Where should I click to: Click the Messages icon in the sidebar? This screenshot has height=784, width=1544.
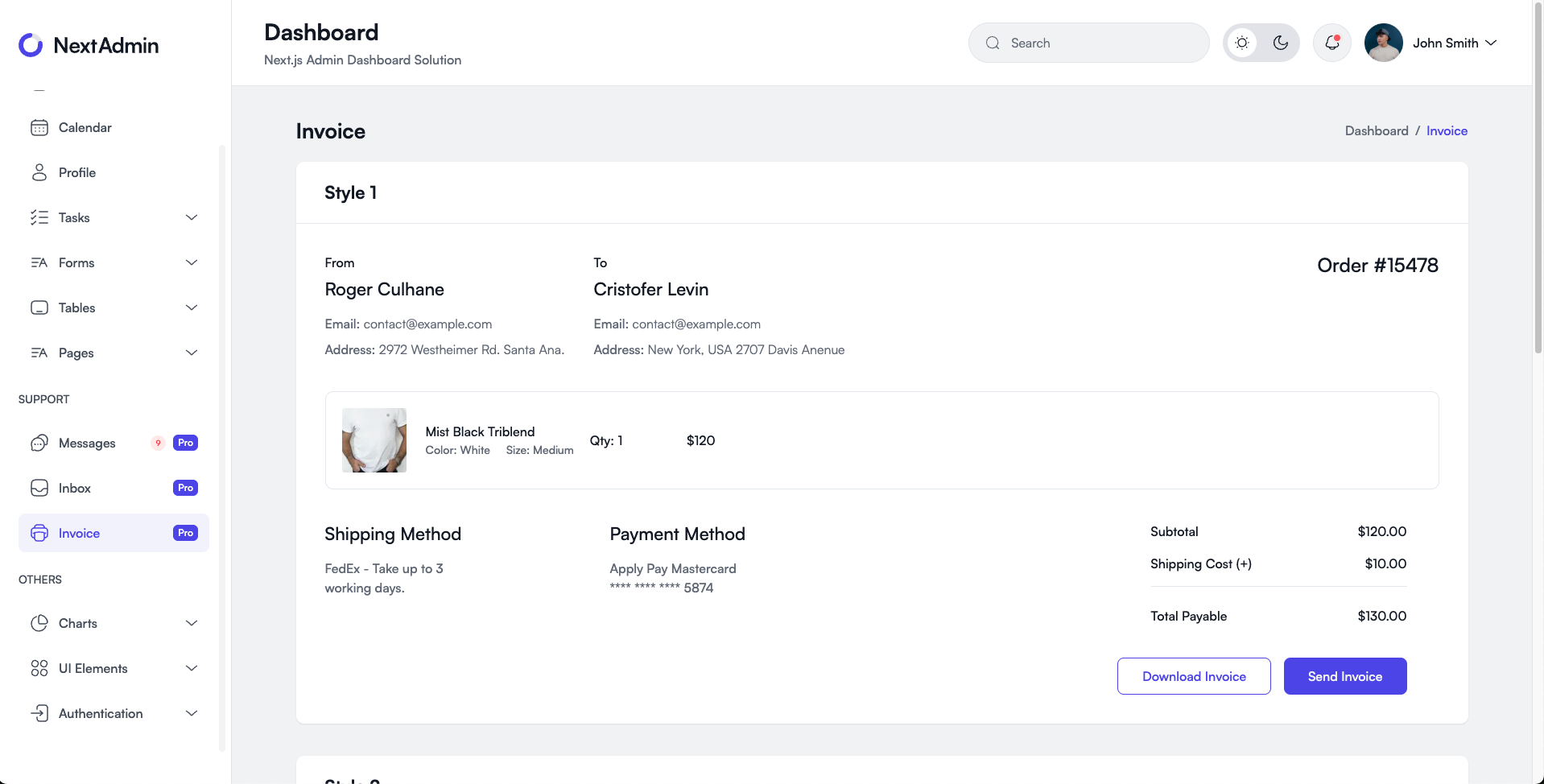(x=40, y=443)
